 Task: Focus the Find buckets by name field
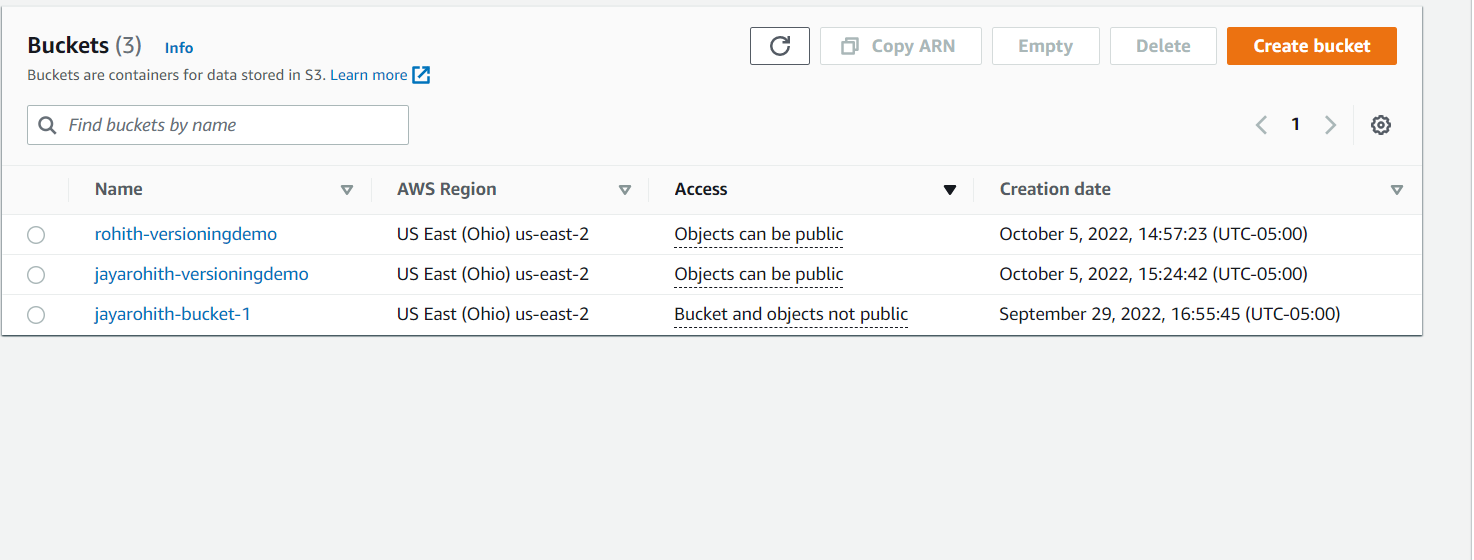(218, 125)
